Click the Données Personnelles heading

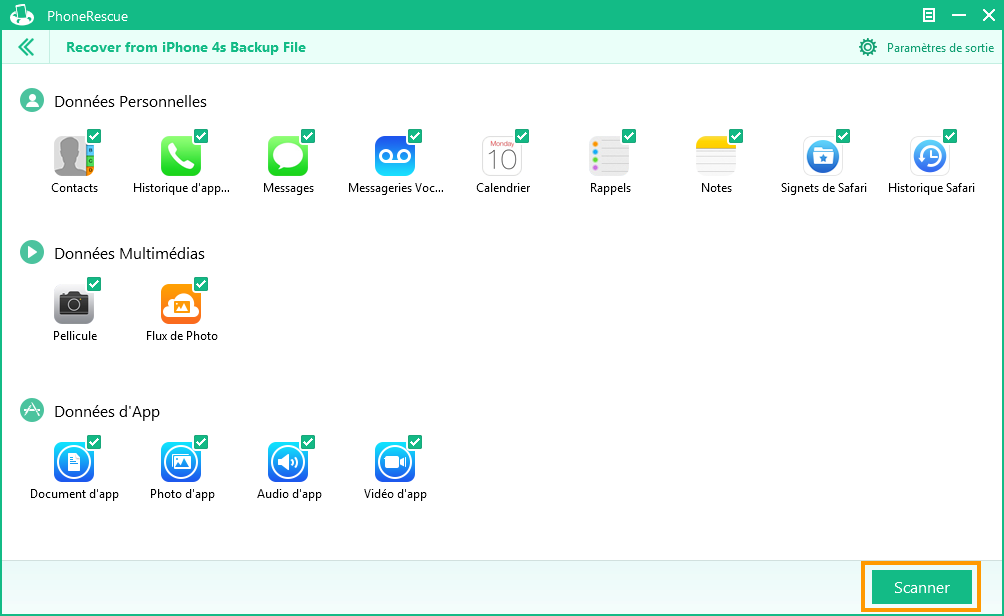(131, 101)
